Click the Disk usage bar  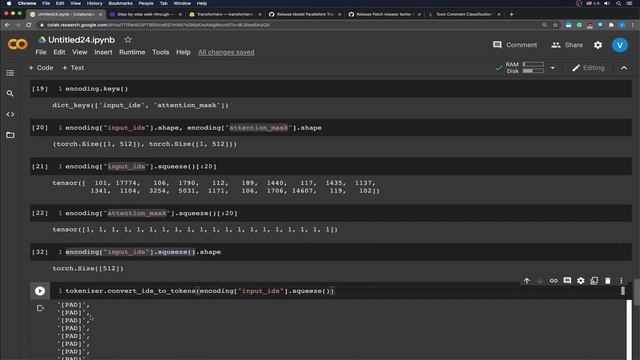click(x=533, y=71)
